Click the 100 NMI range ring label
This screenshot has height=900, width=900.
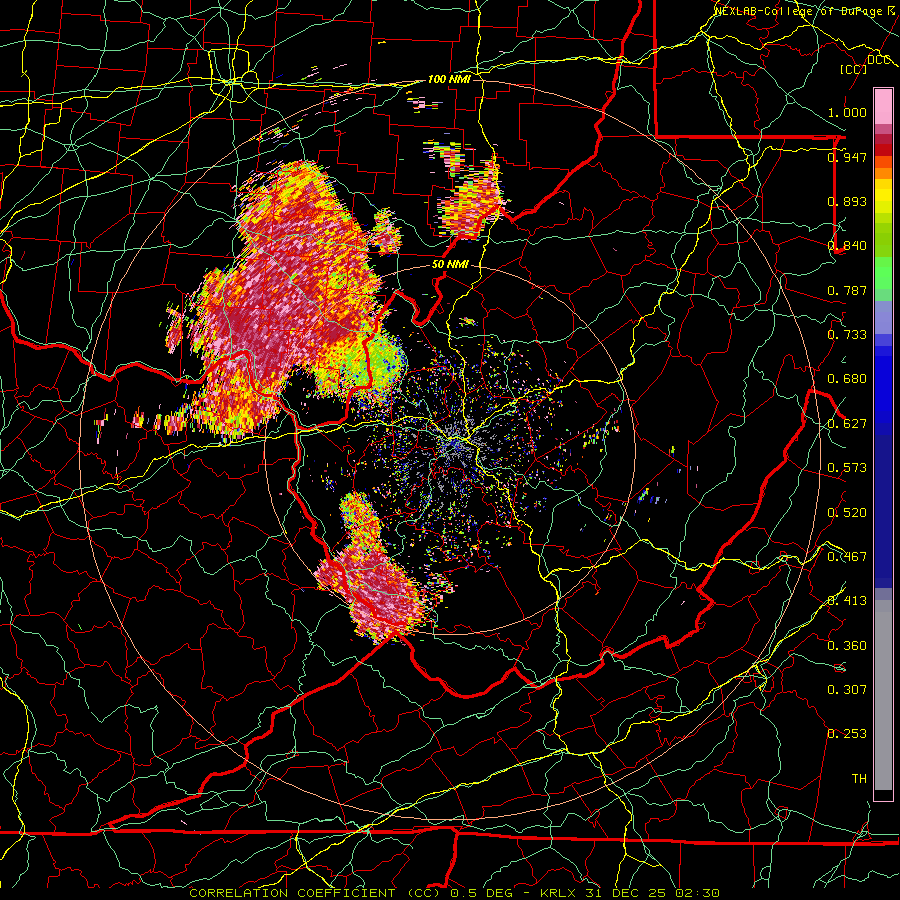pyautogui.click(x=449, y=79)
